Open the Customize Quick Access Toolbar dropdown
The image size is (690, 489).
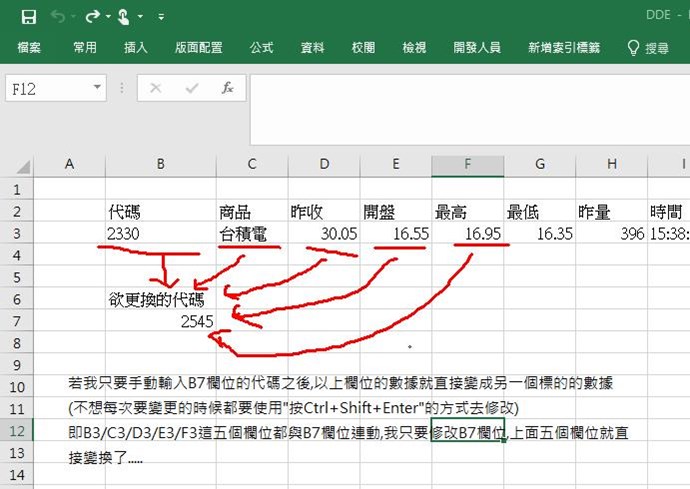coord(161,17)
